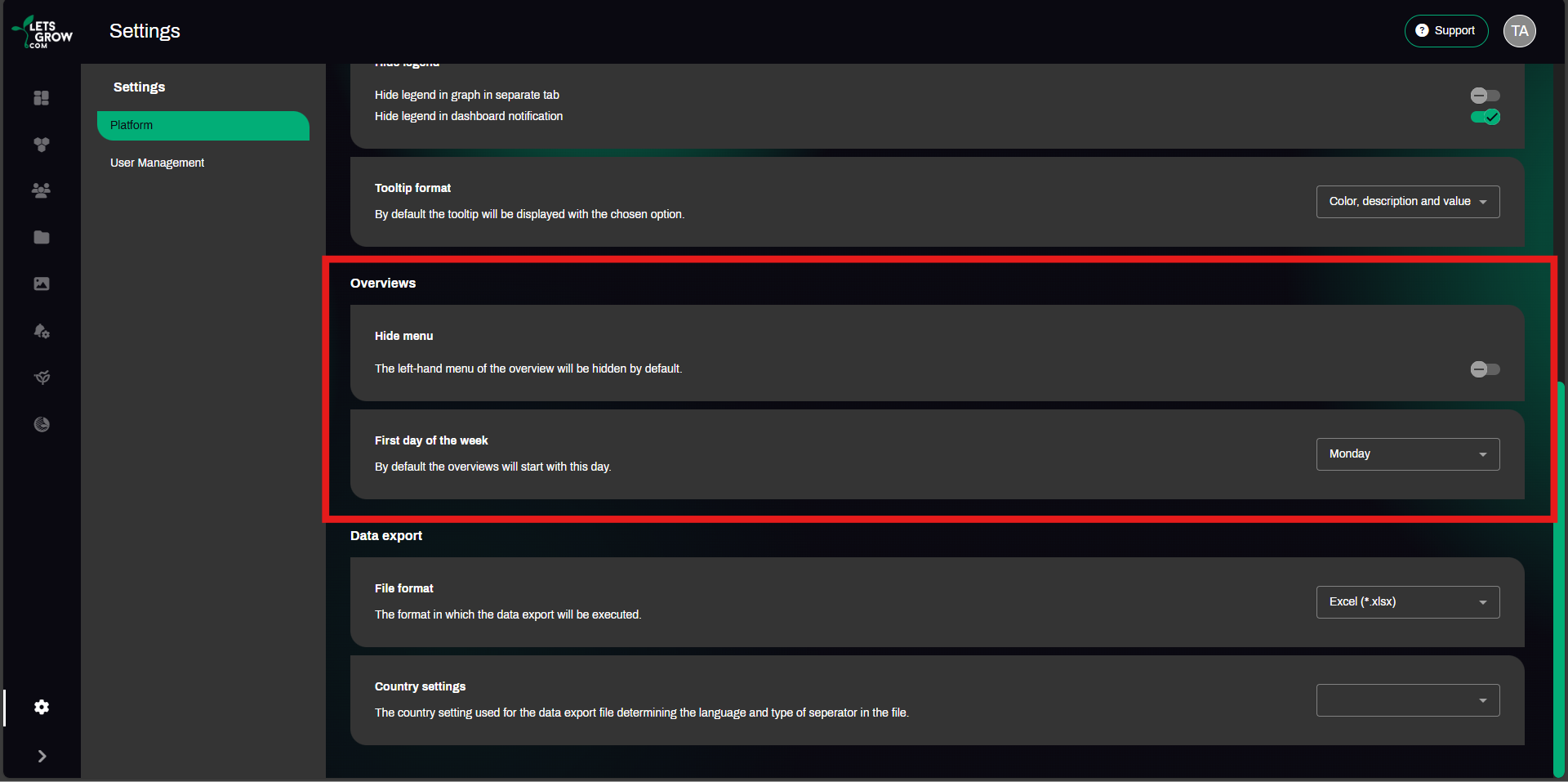Click the plant leaf sidebar icon

click(42, 378)
